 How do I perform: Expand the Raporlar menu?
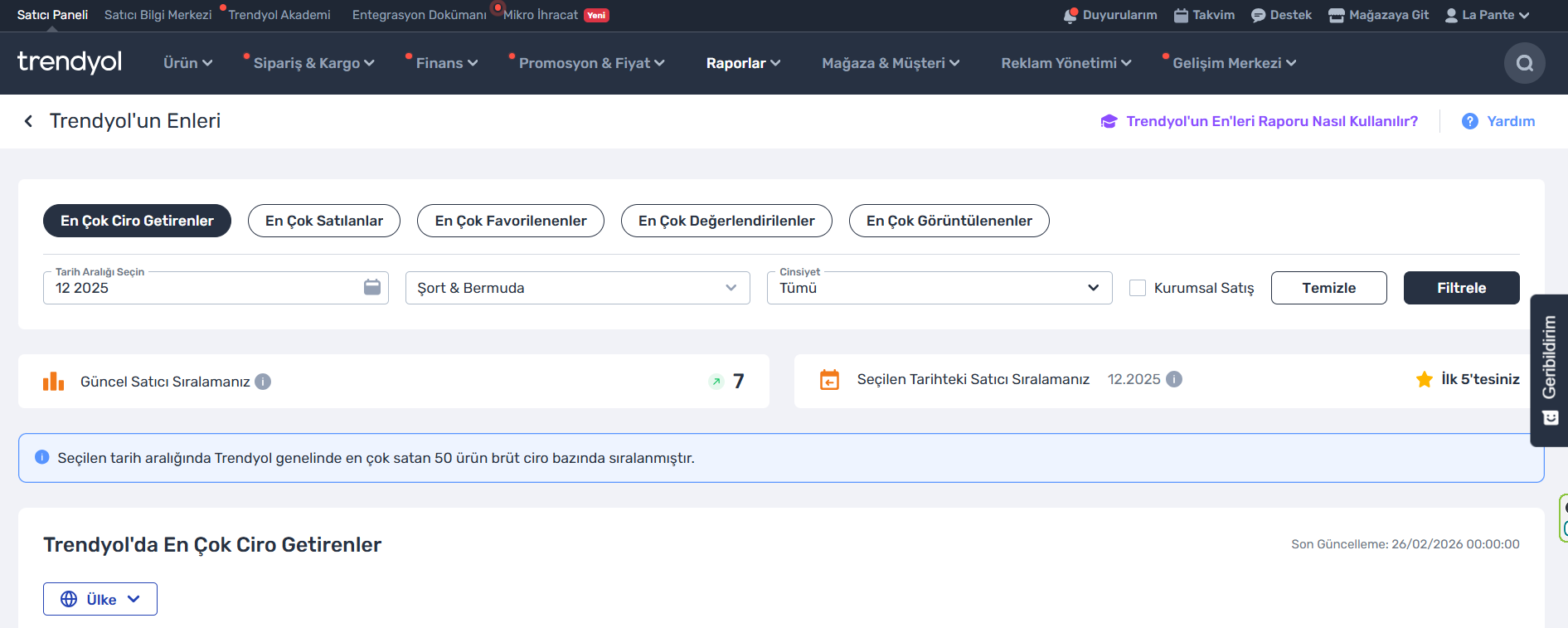743,63
